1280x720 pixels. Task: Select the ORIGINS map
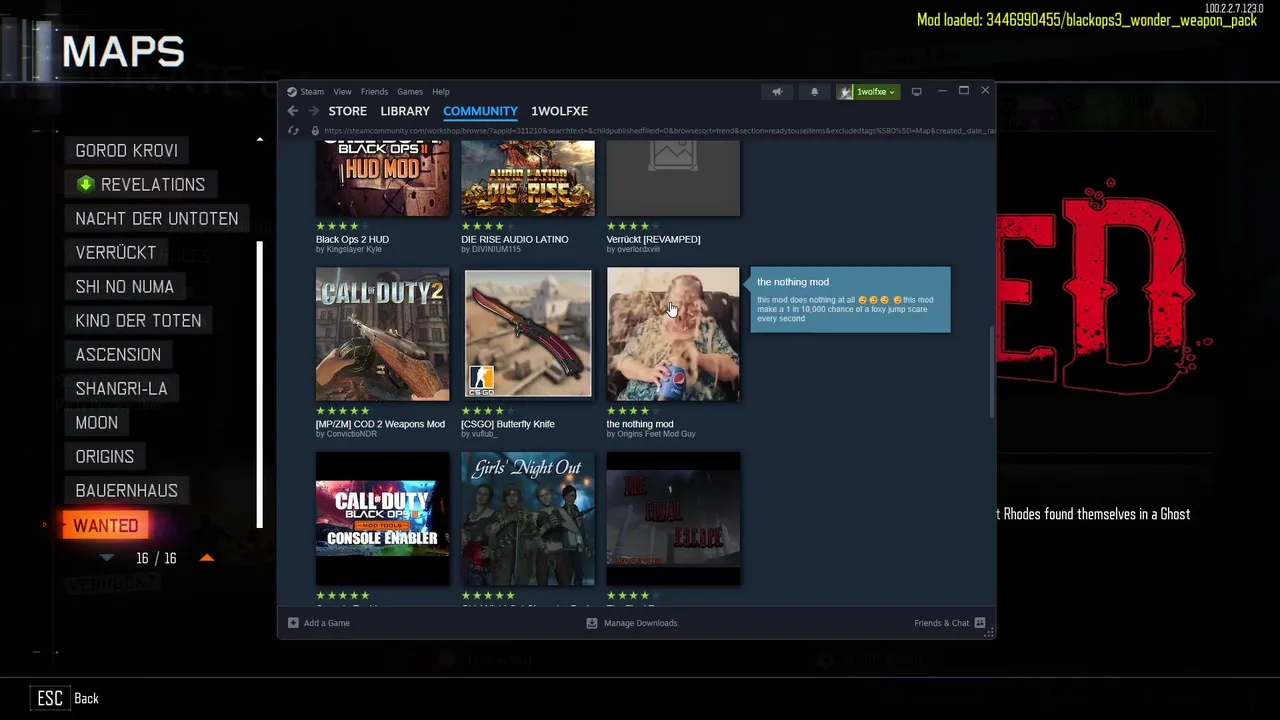pos(105,456)
